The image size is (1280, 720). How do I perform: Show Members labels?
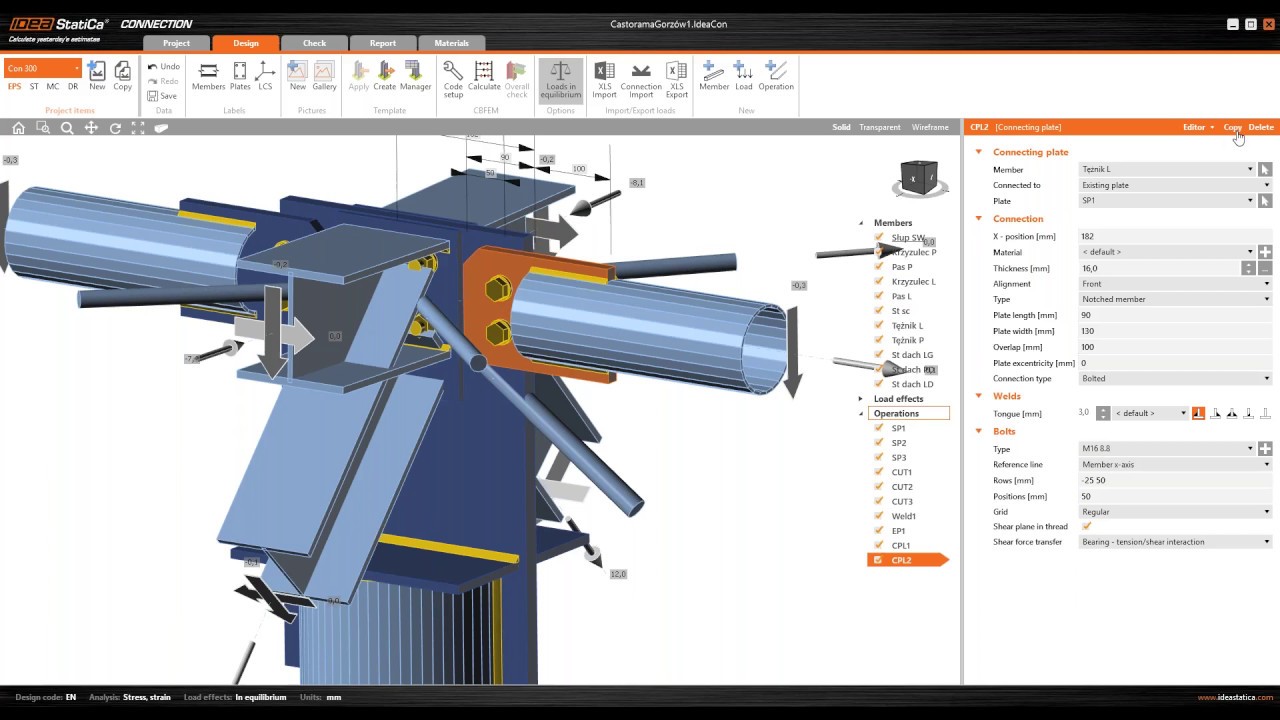click(x=208, y=76)
